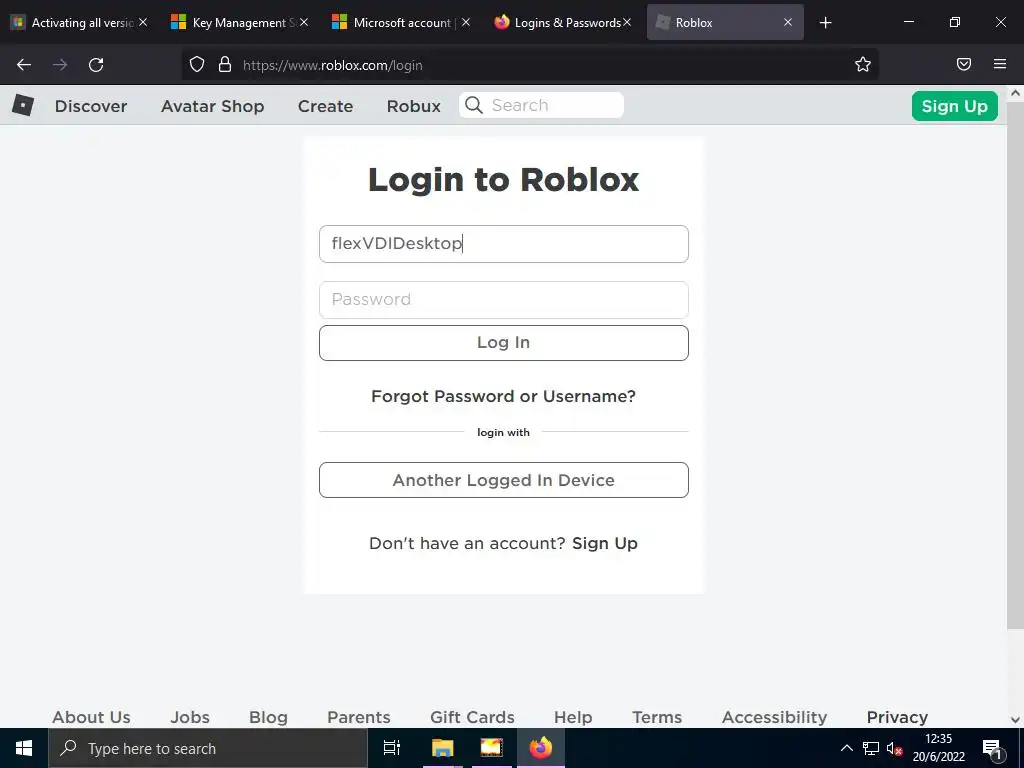Close the Logins & Passwords tab

(627, 22)
